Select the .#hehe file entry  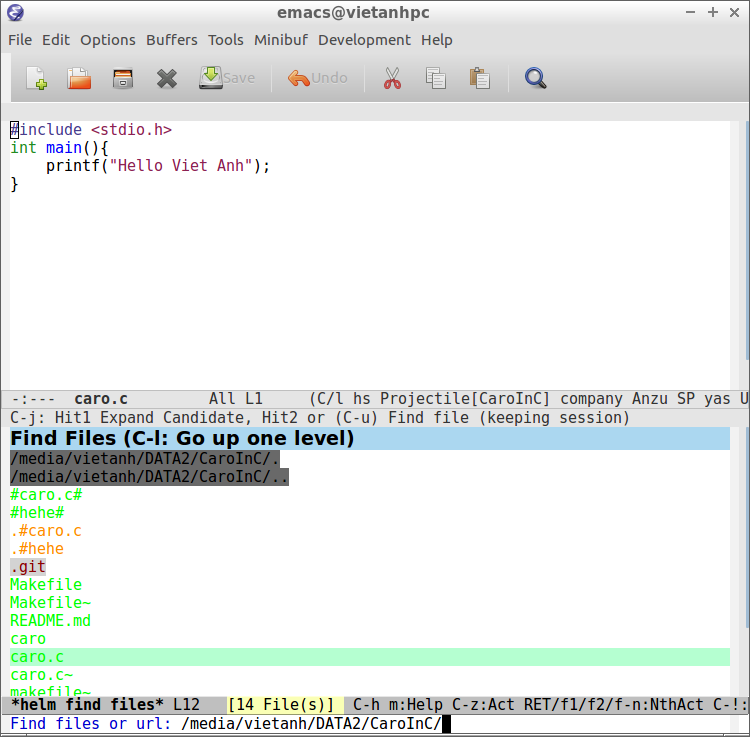coord(37,549)
